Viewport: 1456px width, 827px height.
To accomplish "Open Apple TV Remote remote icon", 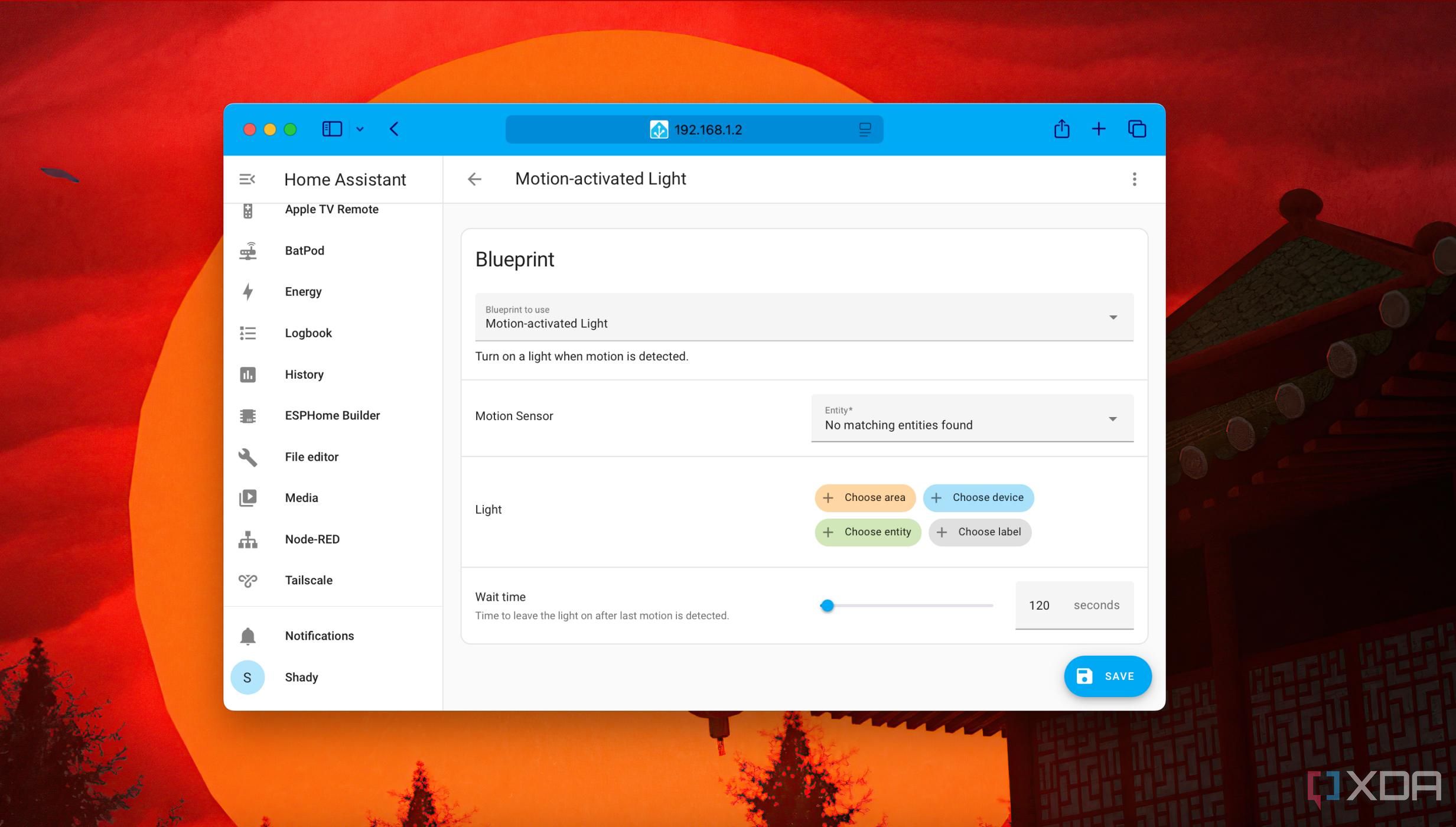I will (247, 210).
